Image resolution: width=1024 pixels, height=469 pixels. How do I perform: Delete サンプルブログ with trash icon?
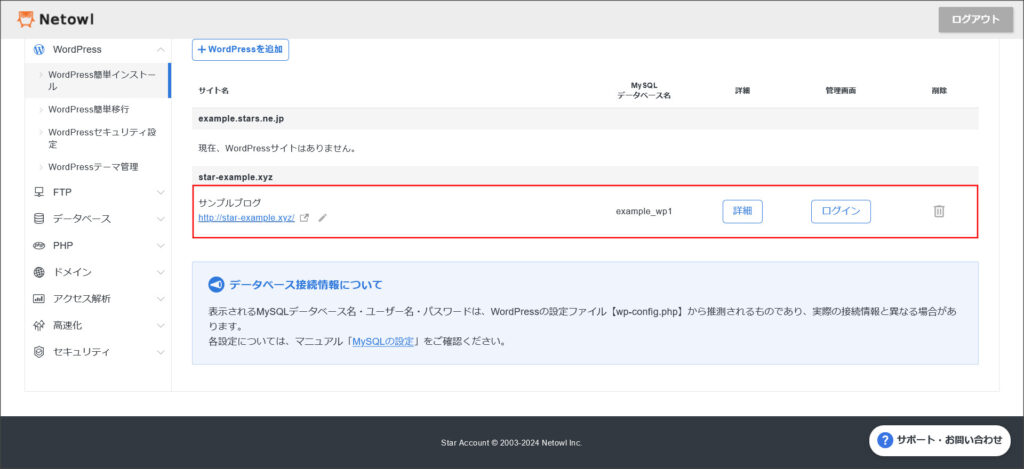click(x=939, y=211)
